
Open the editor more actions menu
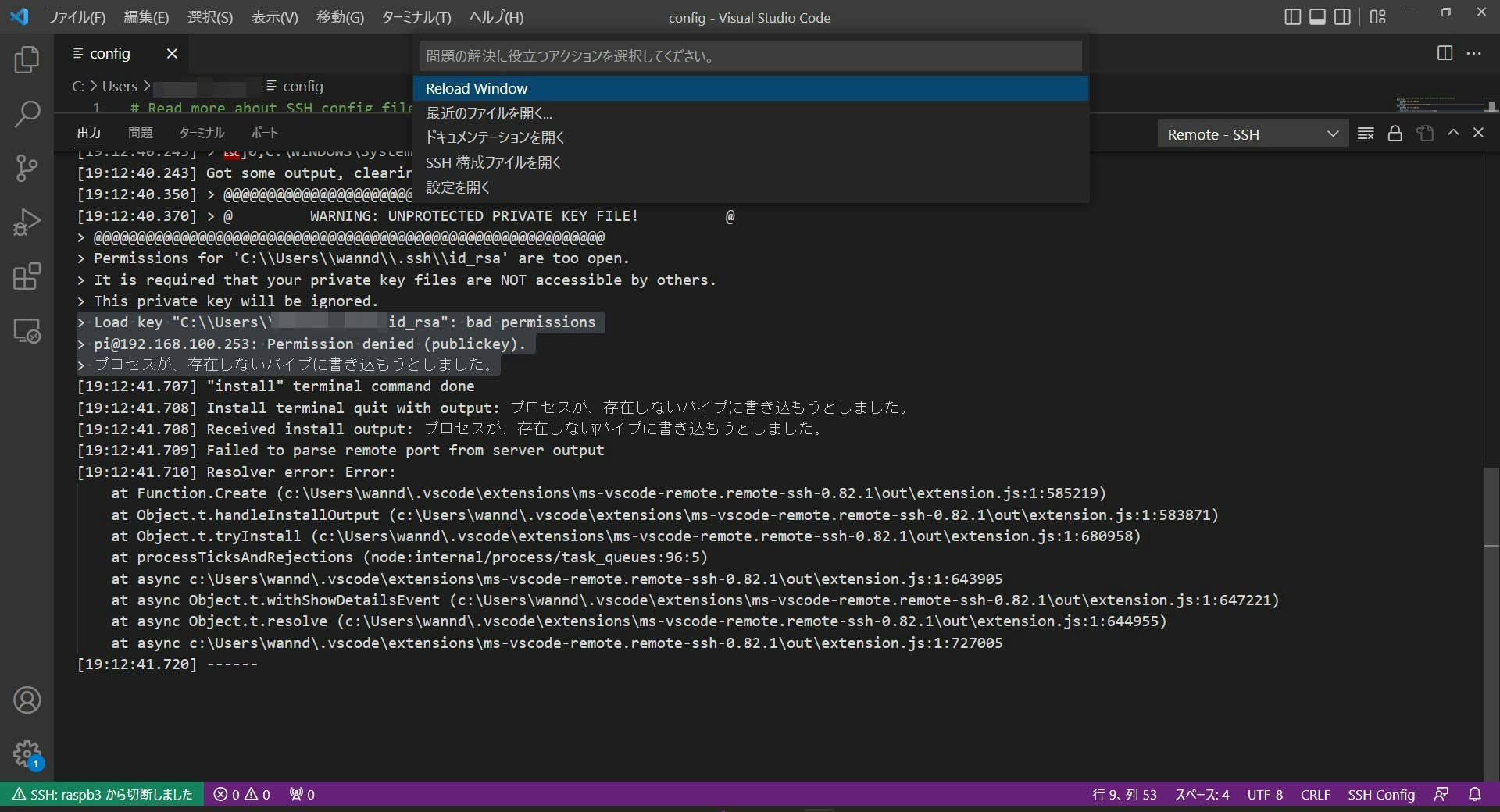pyautogui.click(x=1474, y=53)
